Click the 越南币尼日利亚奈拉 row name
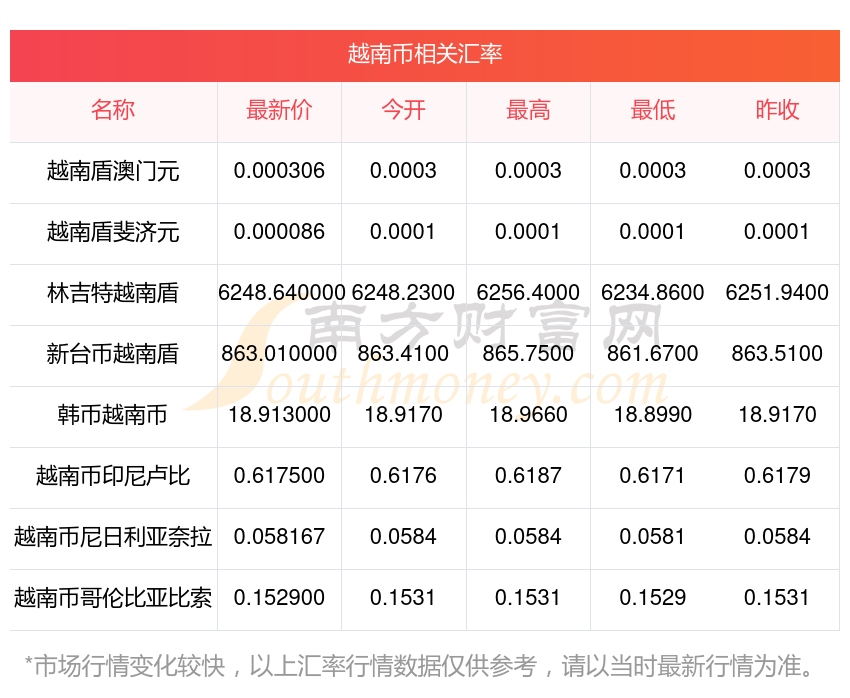 coord(113,537)
